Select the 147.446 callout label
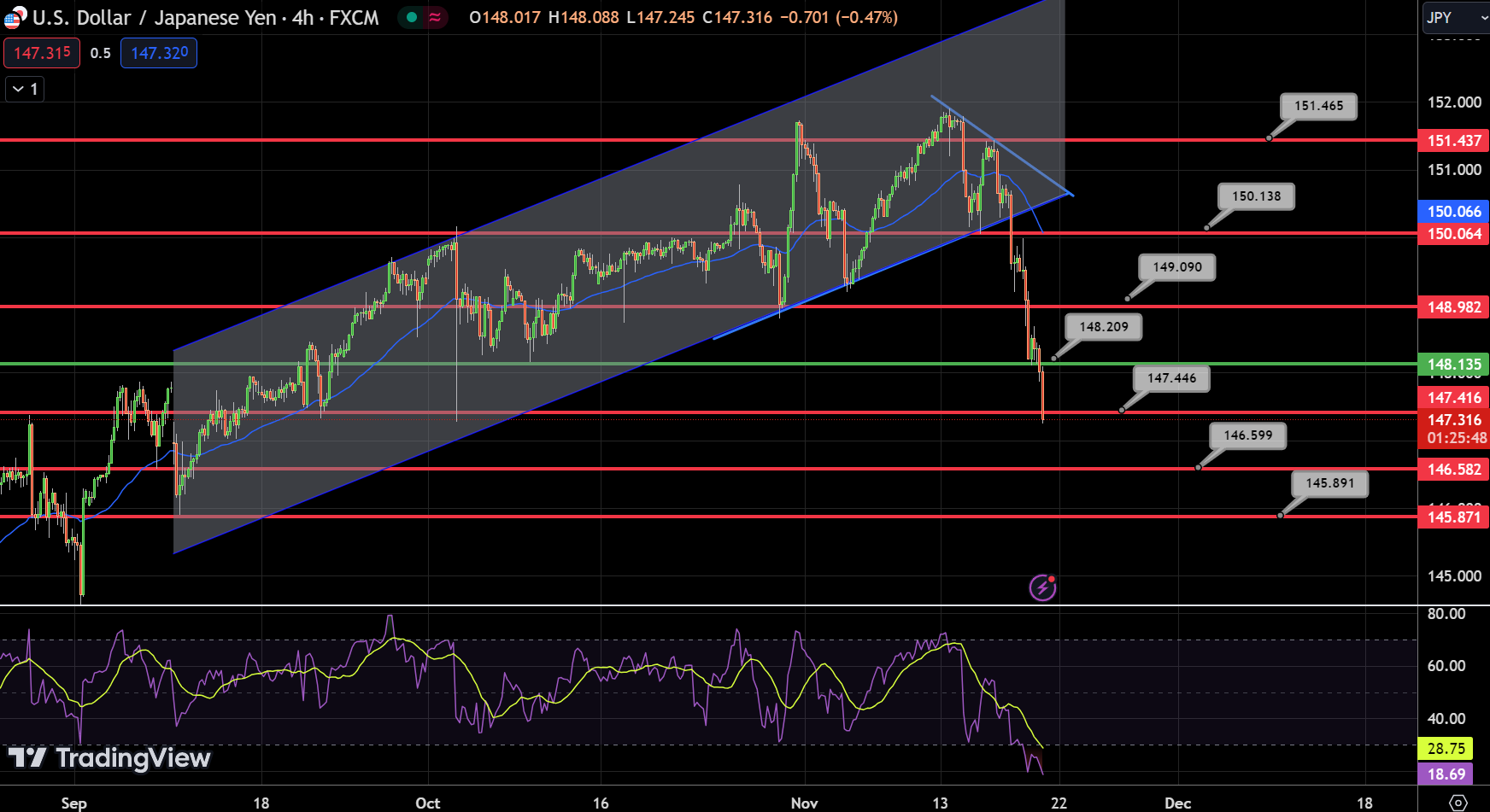Image resolution: width=1490 pixels, height=812 pixels. click(1171, 378)
